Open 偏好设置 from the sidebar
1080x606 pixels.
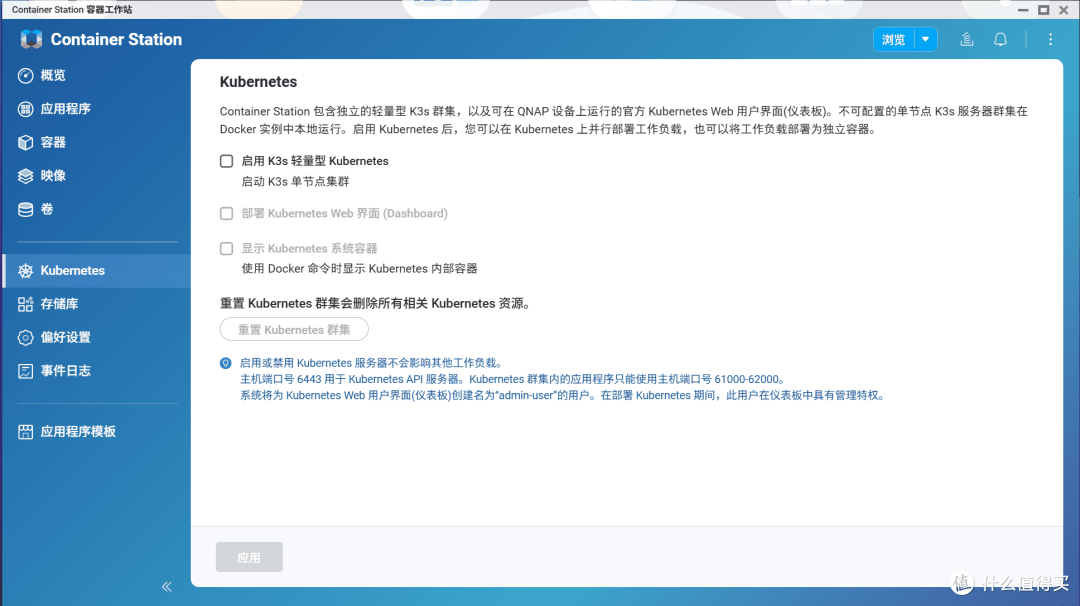click(65, 337)
